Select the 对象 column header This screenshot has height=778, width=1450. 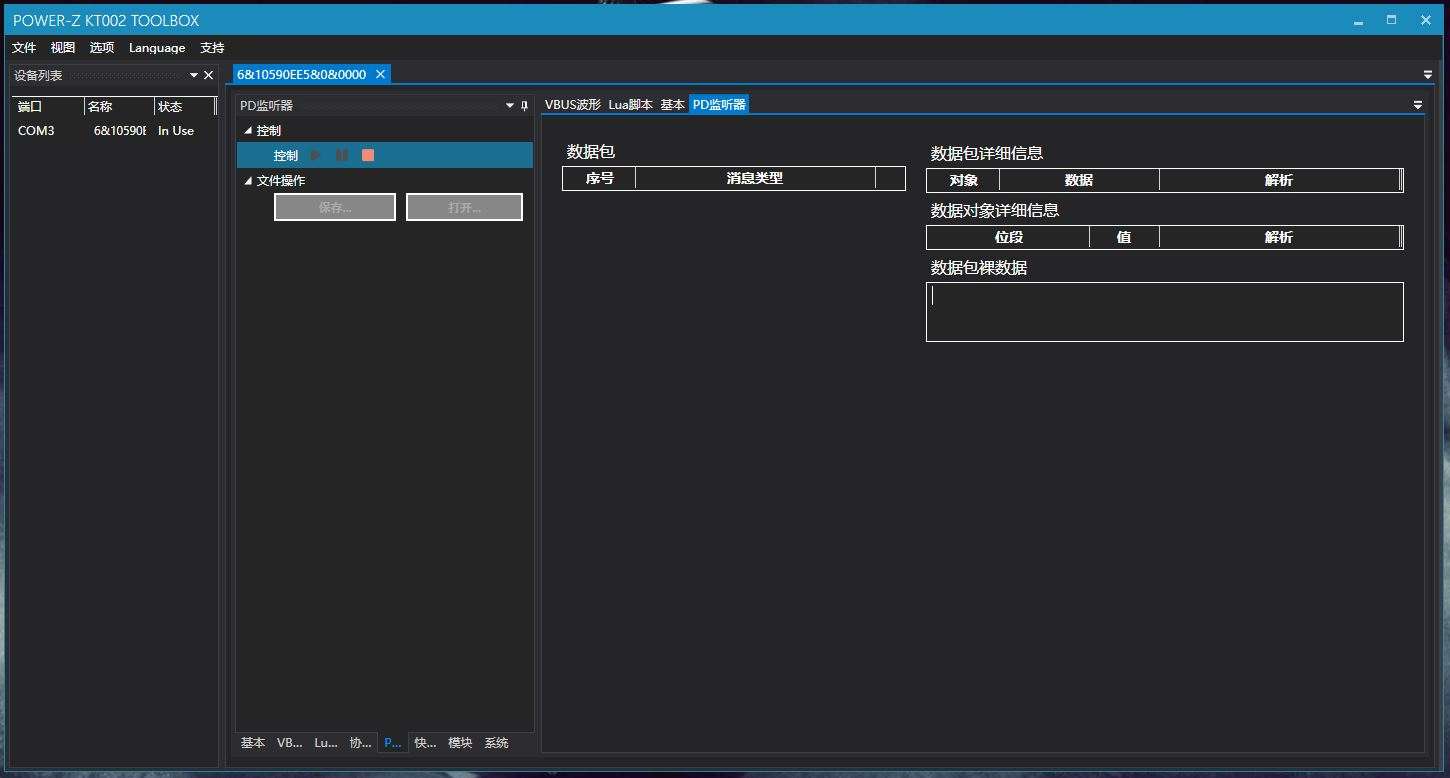pos(963,181)
